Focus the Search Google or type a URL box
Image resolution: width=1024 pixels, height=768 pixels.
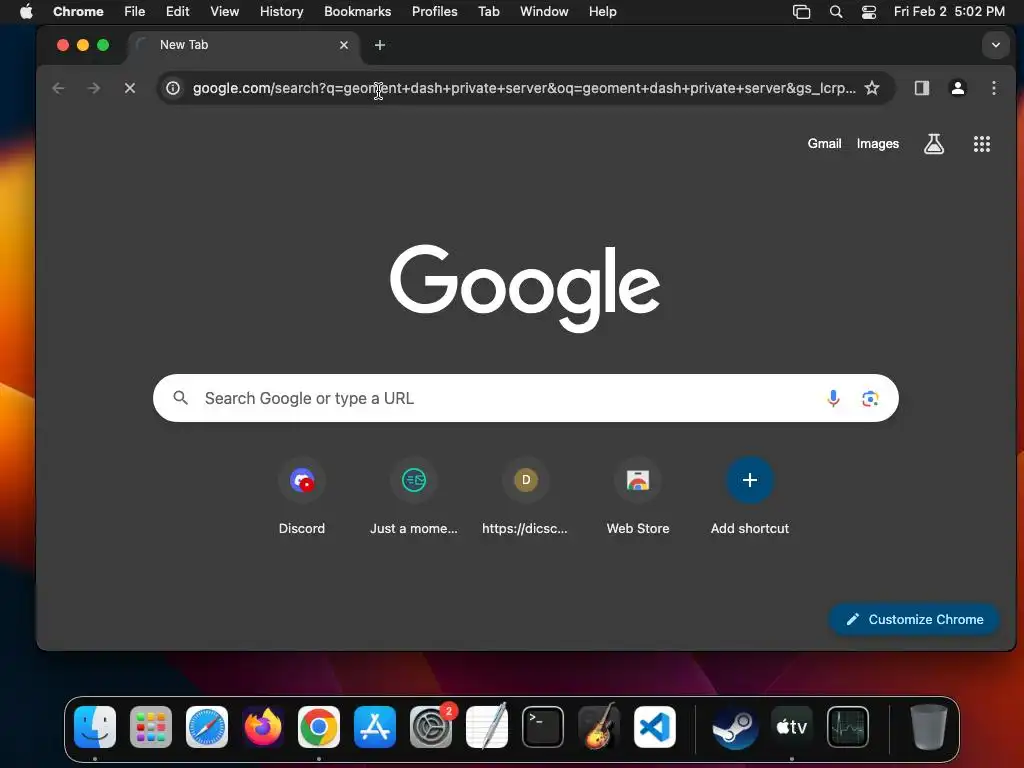tap(526, 398)
